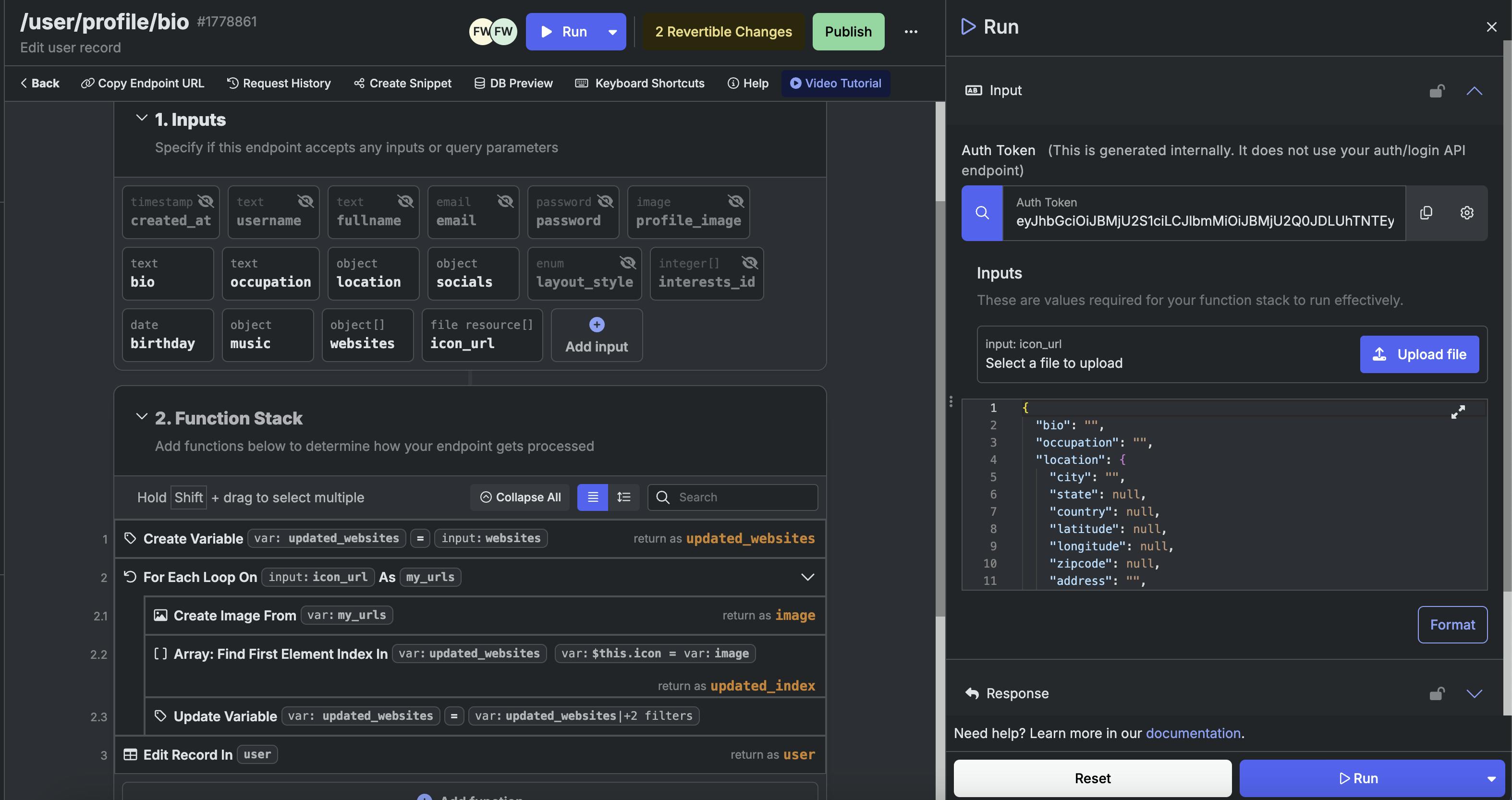
Task: Click the Array Find First Element brackets icon
Action: (160, 654)
